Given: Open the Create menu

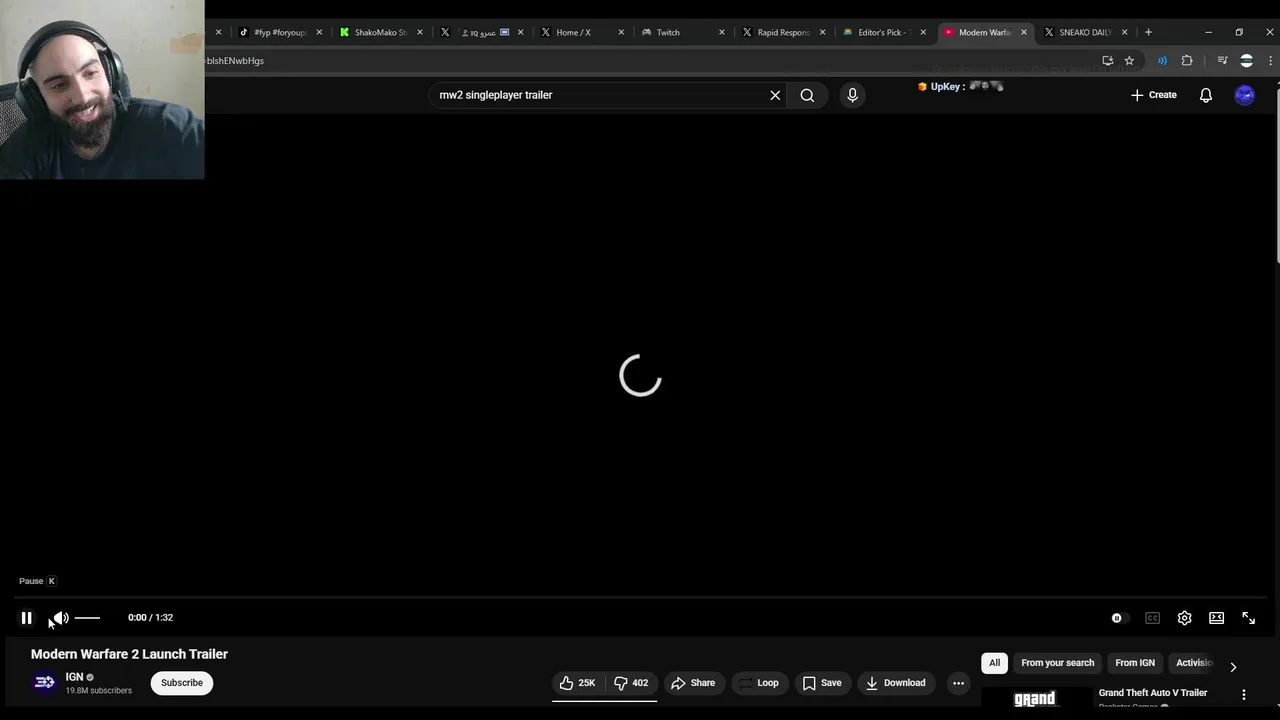Looking at the screenshot, I should (x=1153, y=95).
